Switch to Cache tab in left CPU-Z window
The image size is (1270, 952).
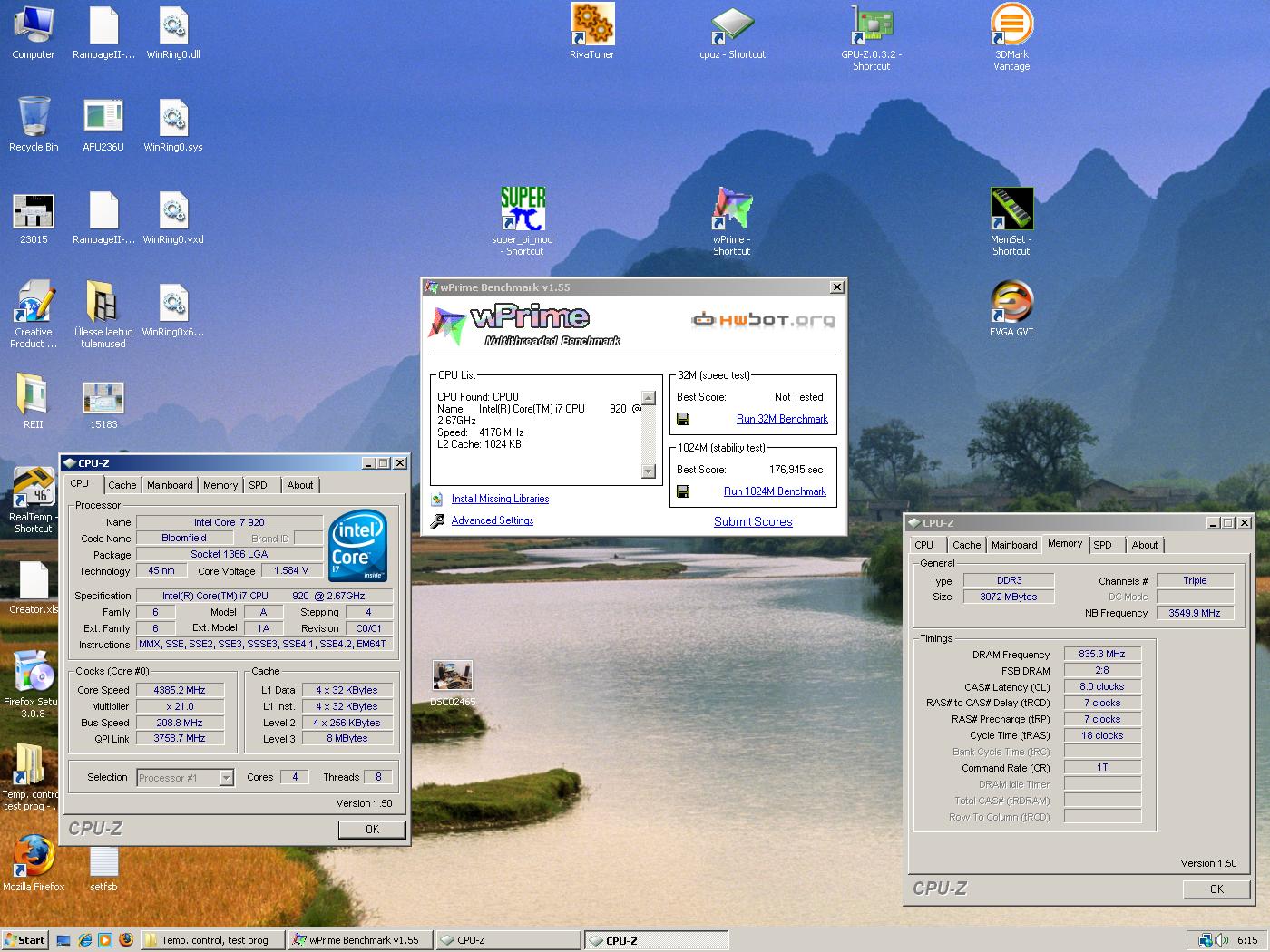click(x=122, y=485)
